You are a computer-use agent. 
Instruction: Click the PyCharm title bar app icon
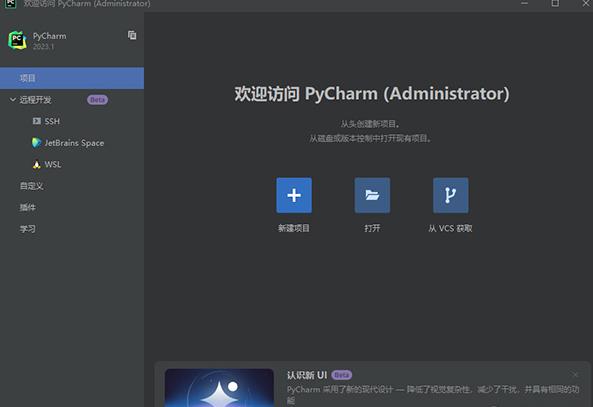click(11, 3)
